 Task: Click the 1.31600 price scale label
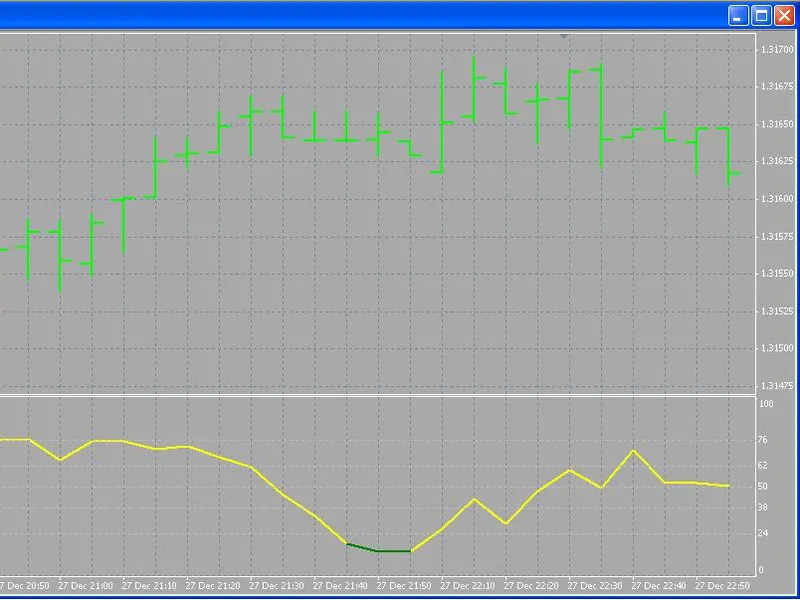coord(777,199)
